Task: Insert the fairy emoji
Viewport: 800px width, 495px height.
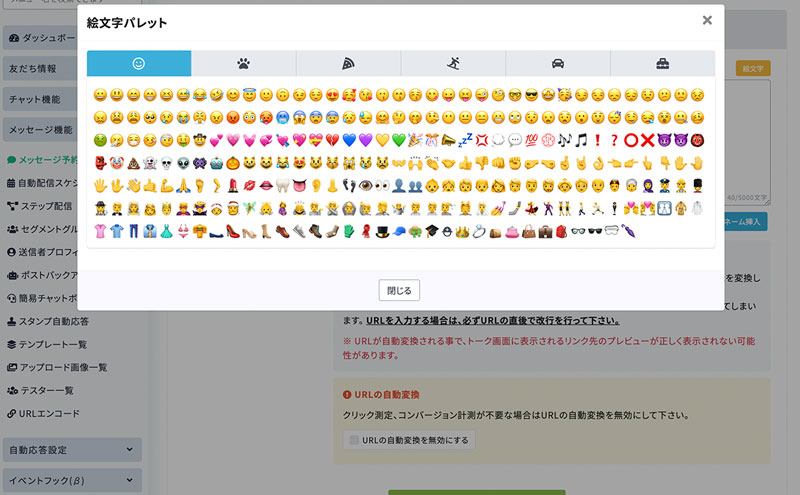Action: point(249,208)
